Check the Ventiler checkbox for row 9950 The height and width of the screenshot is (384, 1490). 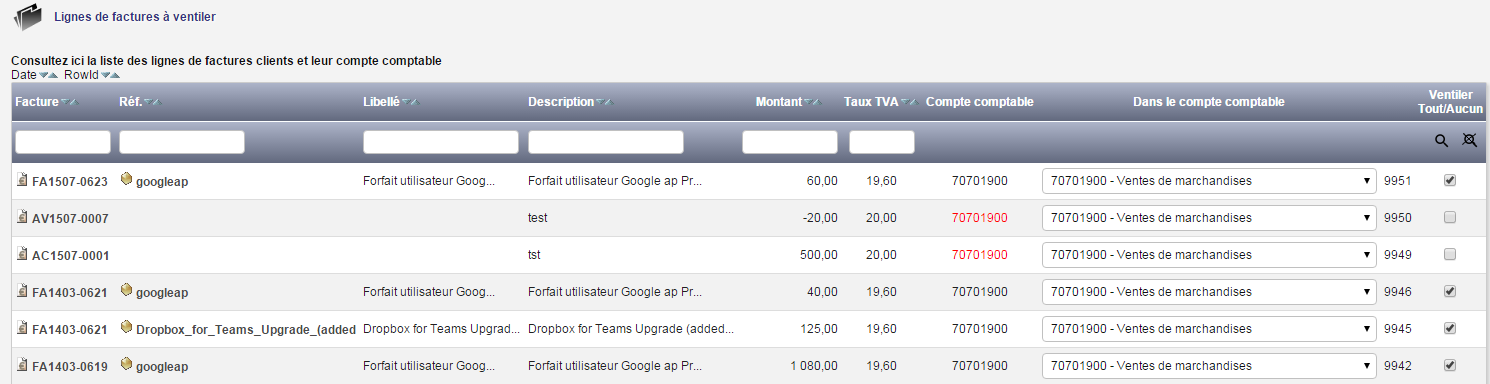coord(1450,217)
